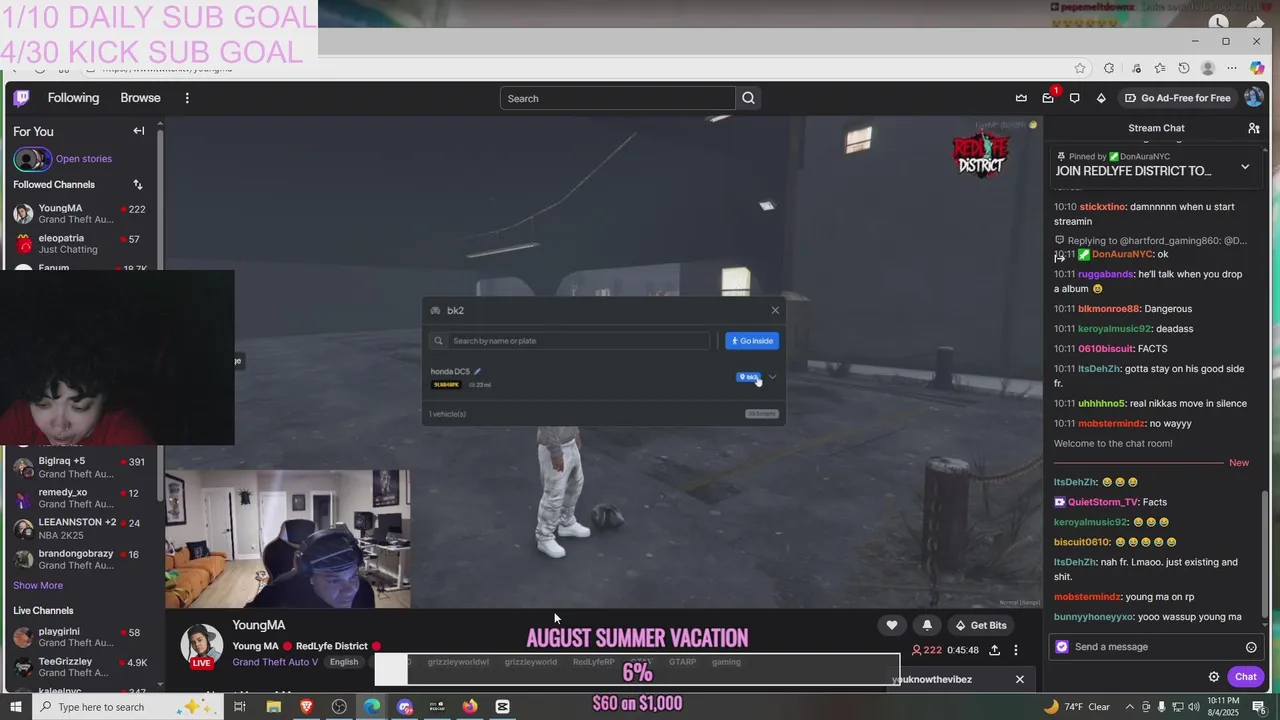1280x720 pixels.
Task: Open OBS Studio from taskbar
Action: click(339, 707)
